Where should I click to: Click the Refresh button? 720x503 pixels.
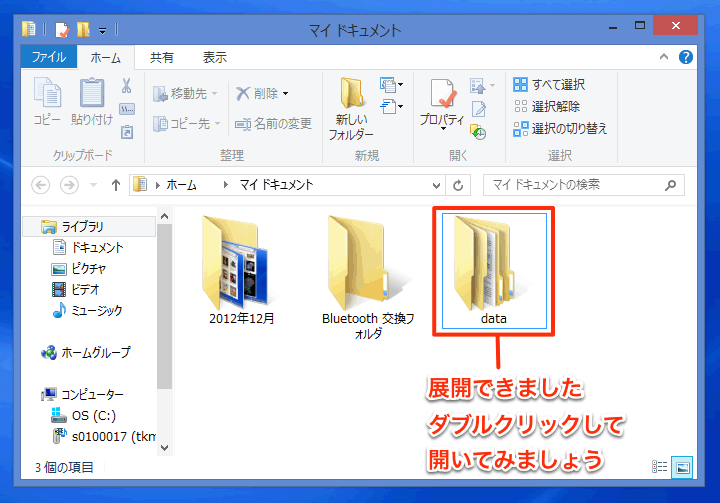pos(458,186)
